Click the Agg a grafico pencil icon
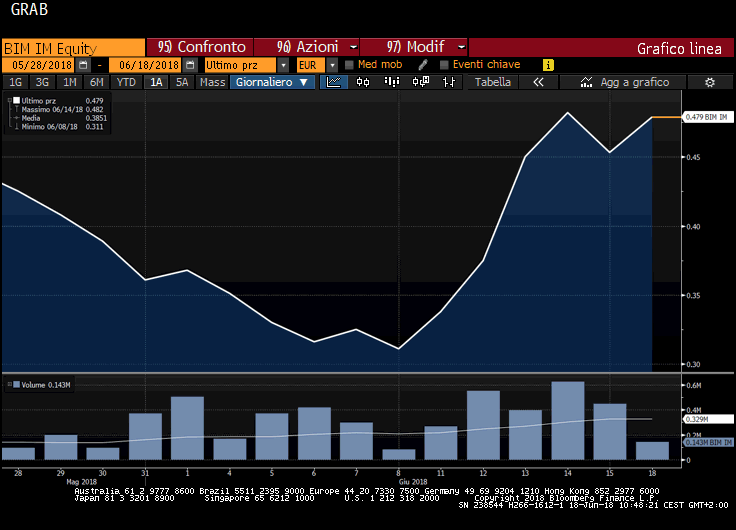The height and width of the screenshot is (530, 736). click(584, 83)
